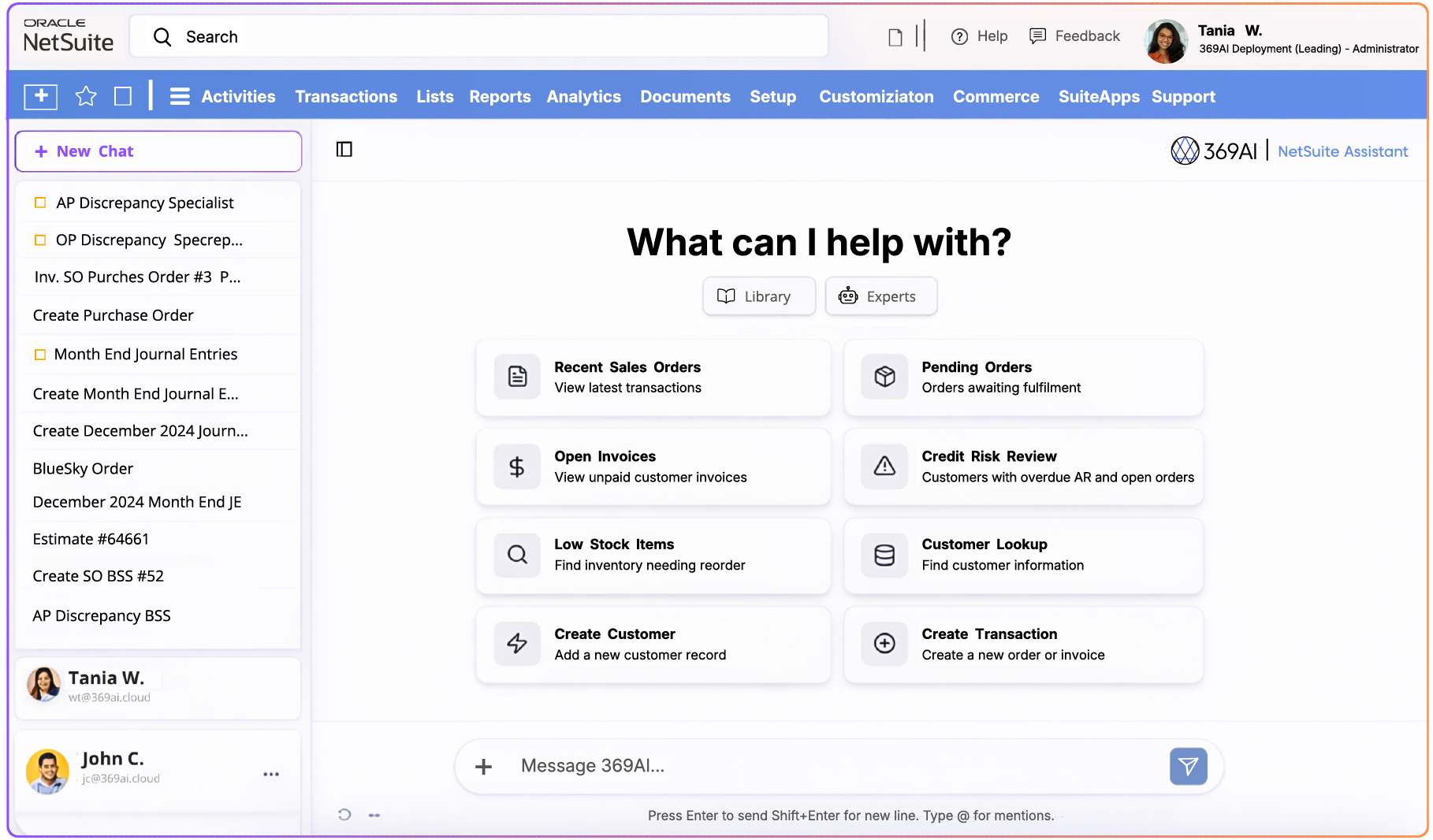
Task: Click the Create Transaction plus-circle icon
Action: [x=884, y=644]
